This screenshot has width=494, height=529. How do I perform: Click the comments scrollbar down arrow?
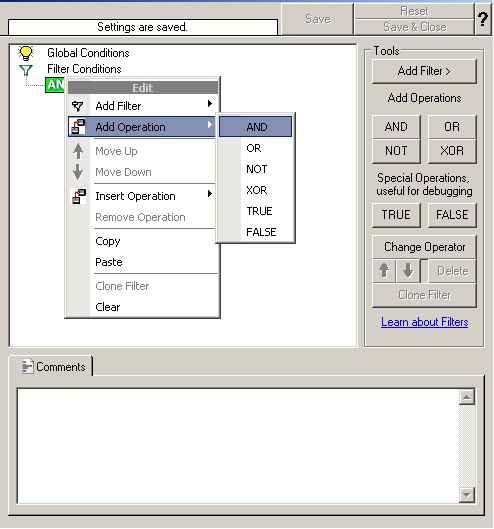[x=467, y=495]
